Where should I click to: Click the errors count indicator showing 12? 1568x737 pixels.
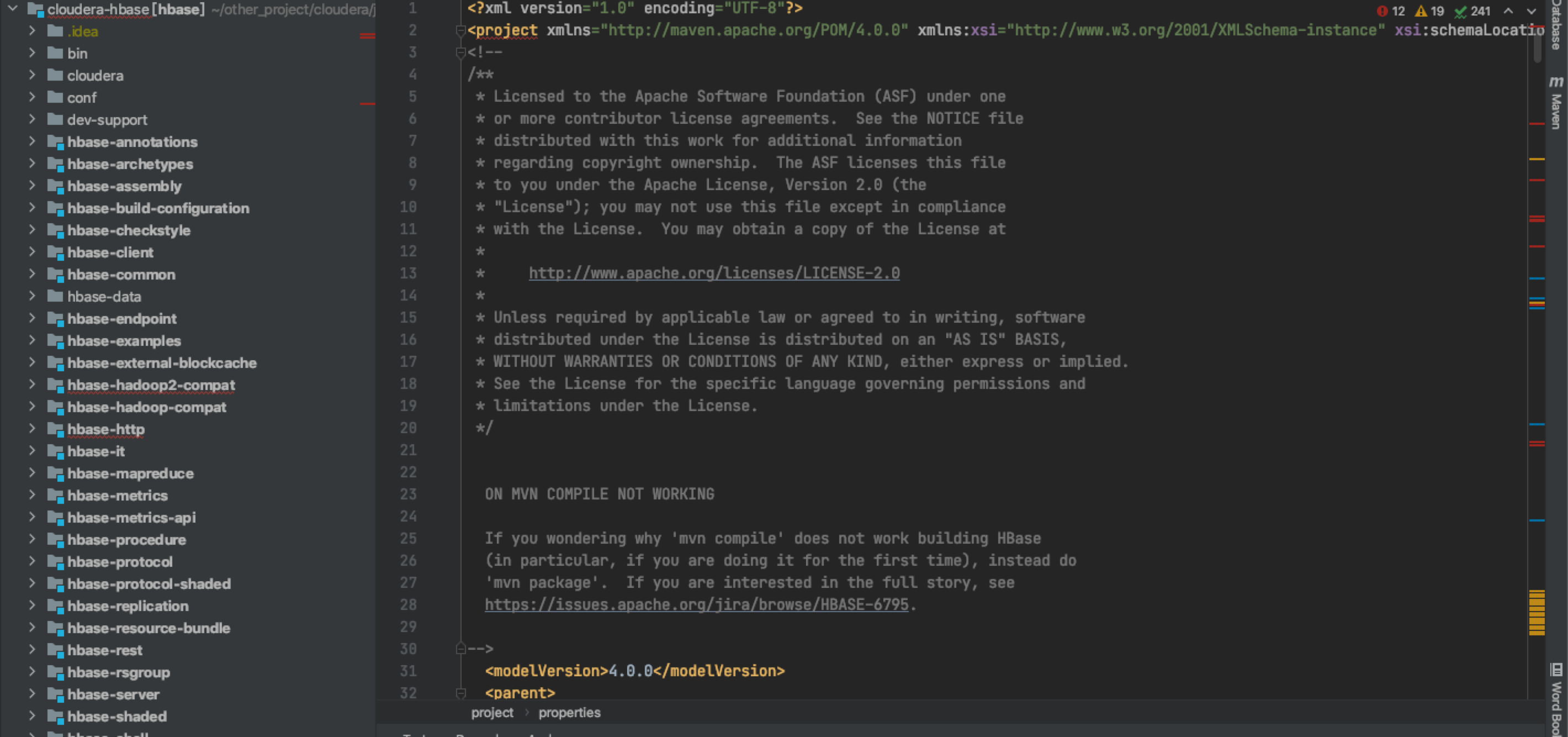click(1390, 11)
